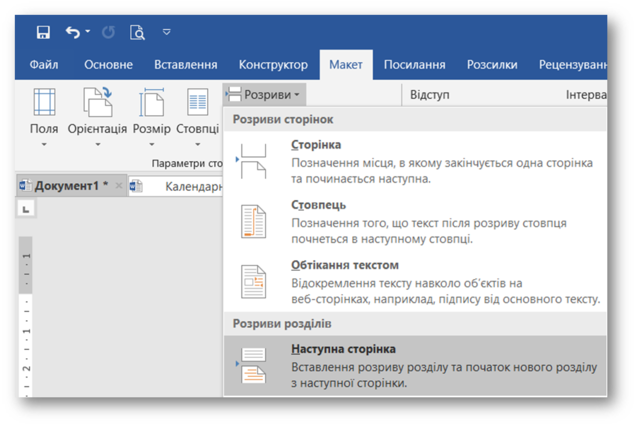Open the Файл menu tab

pos(44,65)
